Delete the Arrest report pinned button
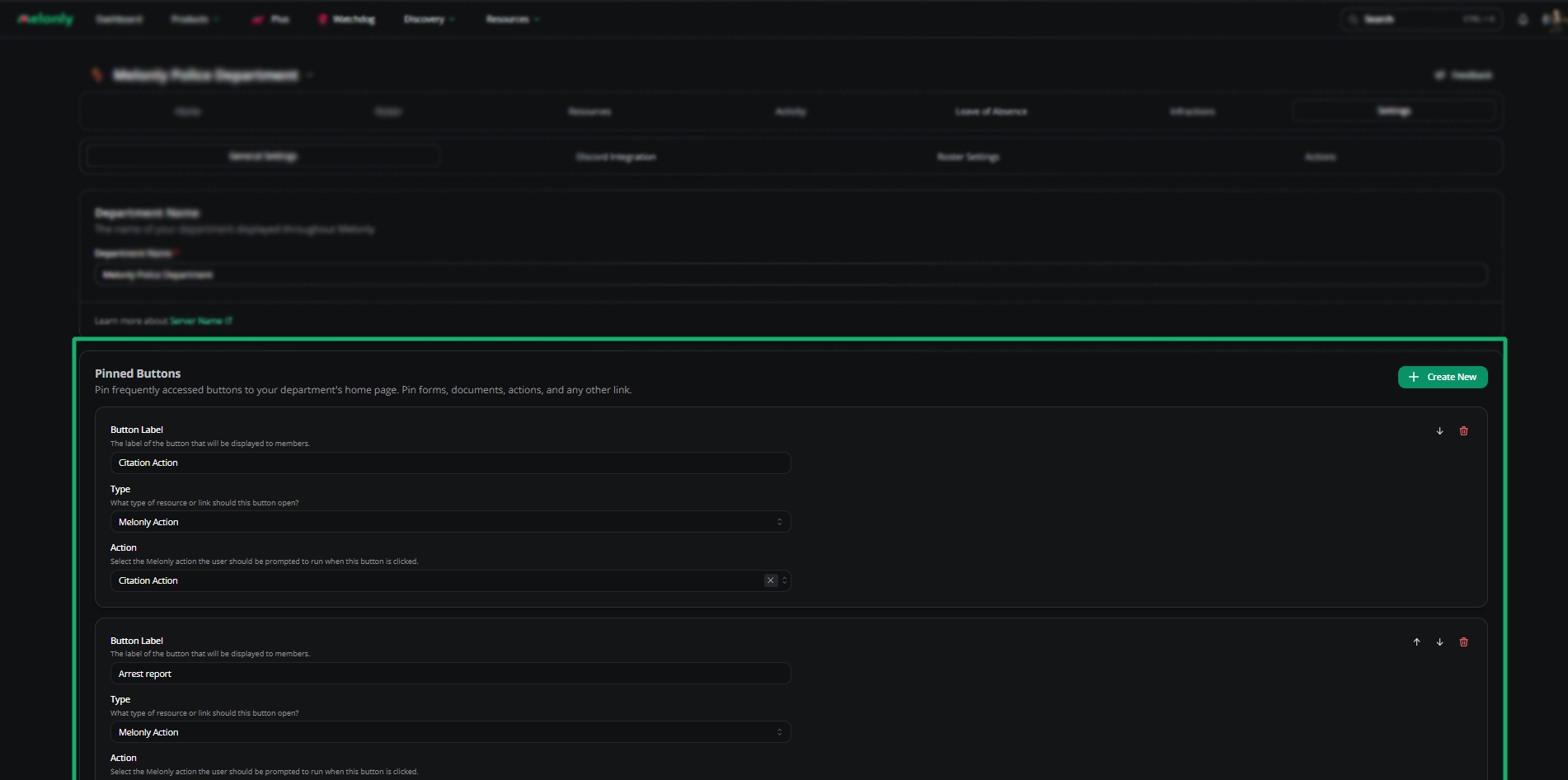The image size is (1568, 780). 1463,642
